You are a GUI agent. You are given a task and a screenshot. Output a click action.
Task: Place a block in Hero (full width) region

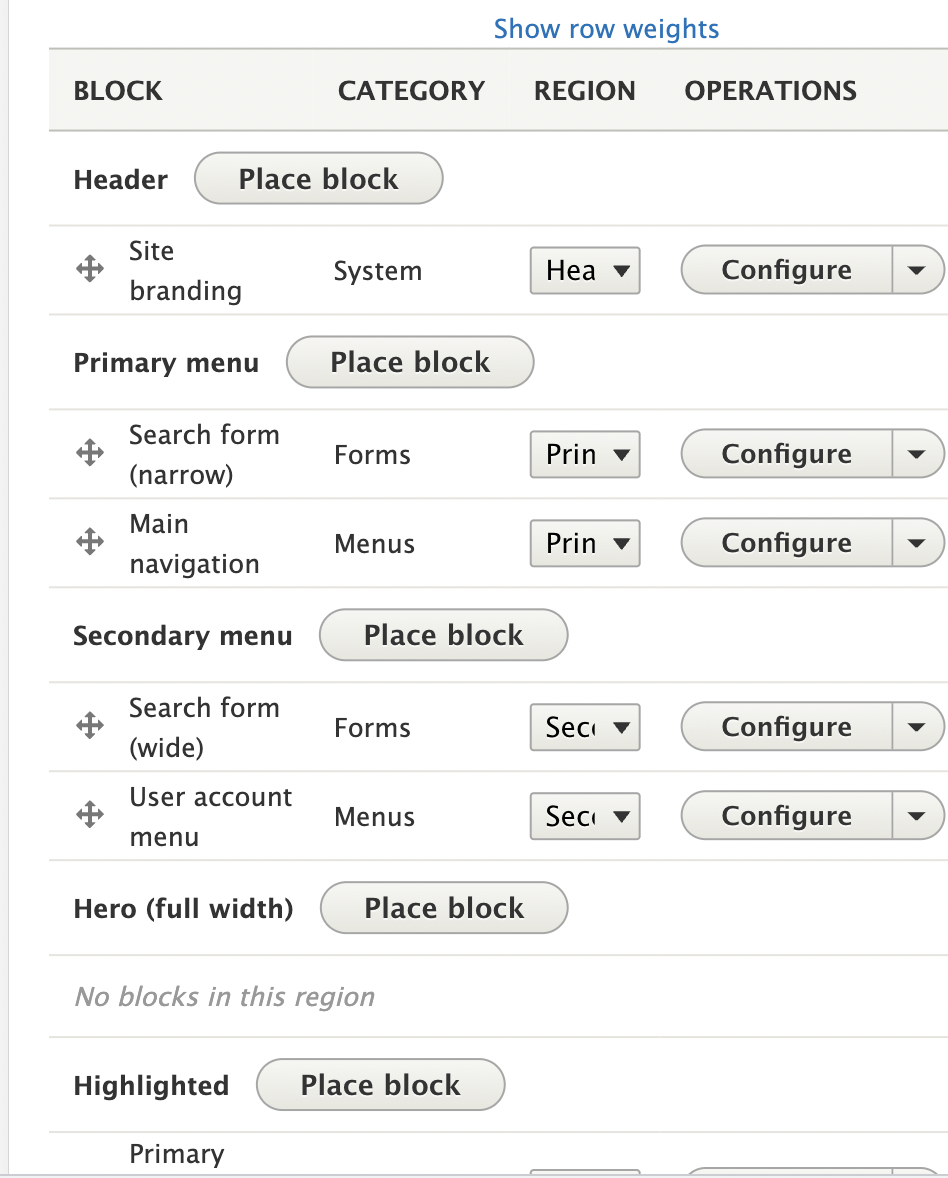[x=443, y=908]
